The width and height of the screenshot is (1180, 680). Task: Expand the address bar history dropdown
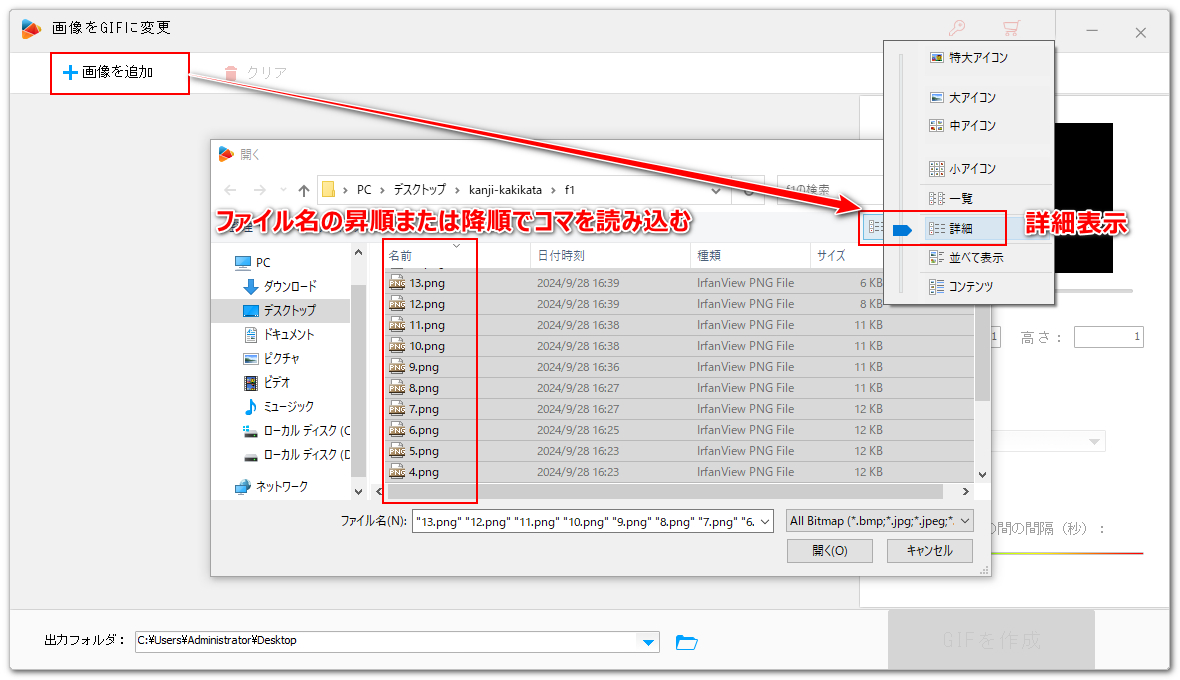(715, 190)
